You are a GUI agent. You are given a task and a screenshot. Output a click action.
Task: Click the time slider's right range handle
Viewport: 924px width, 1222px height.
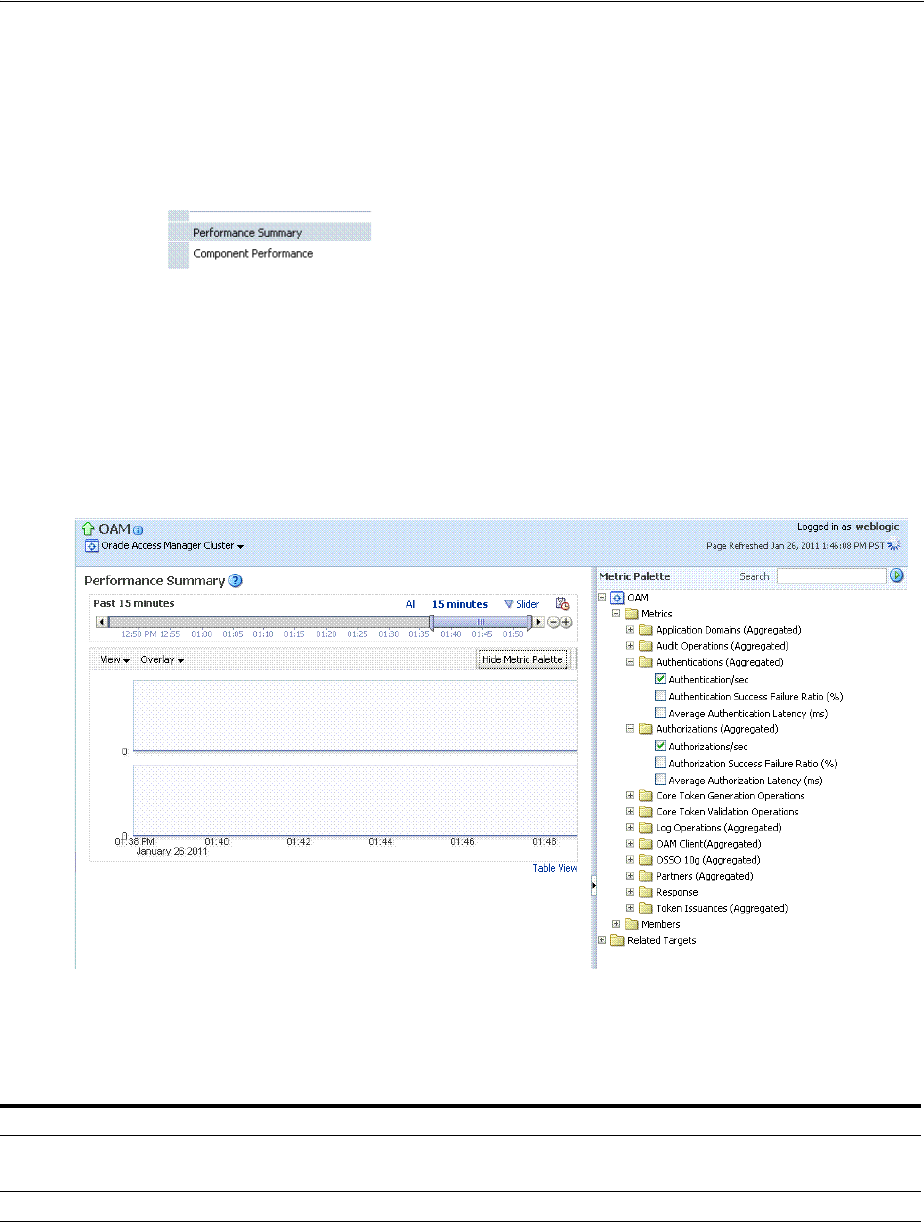pos(530,622)
